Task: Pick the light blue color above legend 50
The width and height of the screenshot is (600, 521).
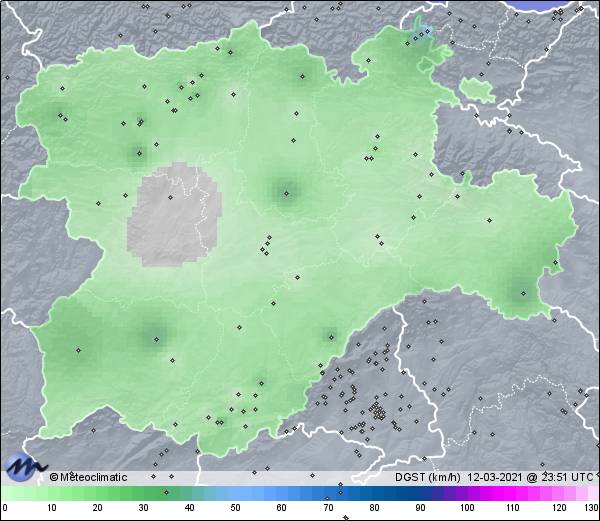Action: click(235, 493)
